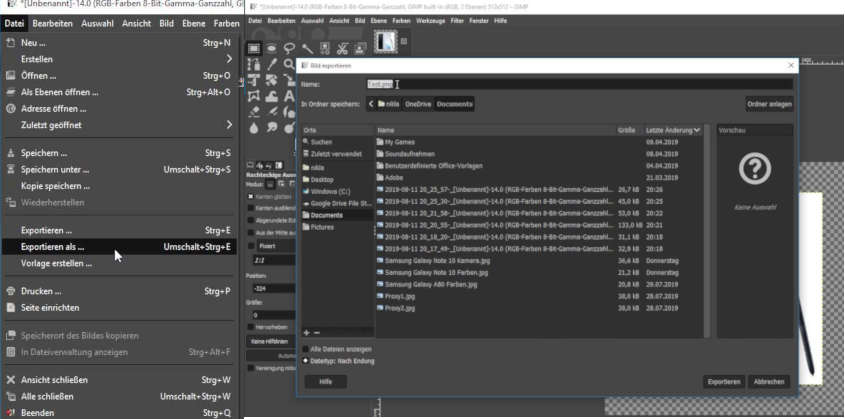Expand Dateityp: Nach Endung selector
The image size is (845, 419).
coord(306,361)
